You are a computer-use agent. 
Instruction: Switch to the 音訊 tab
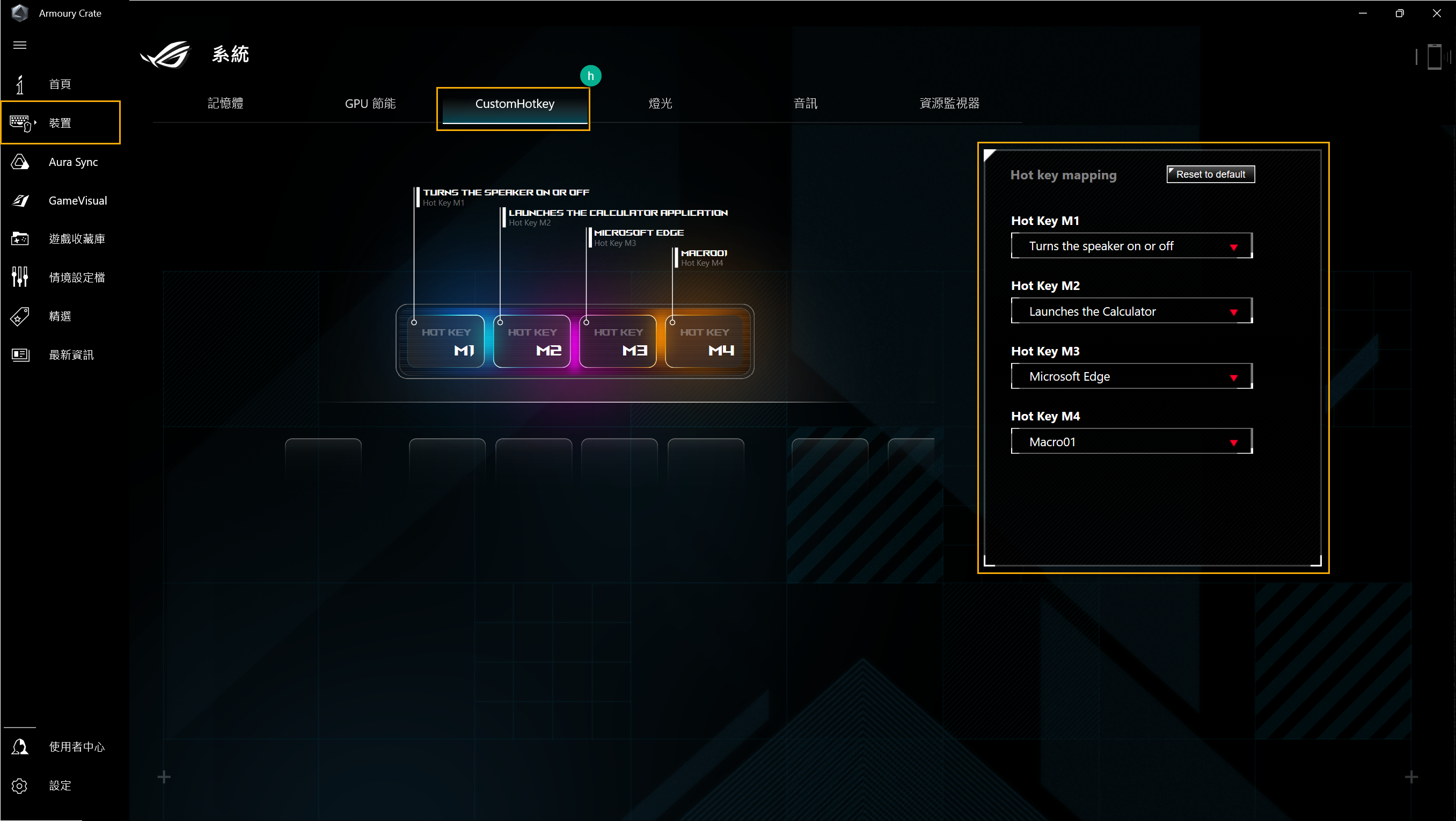click(x=805, y=104)
